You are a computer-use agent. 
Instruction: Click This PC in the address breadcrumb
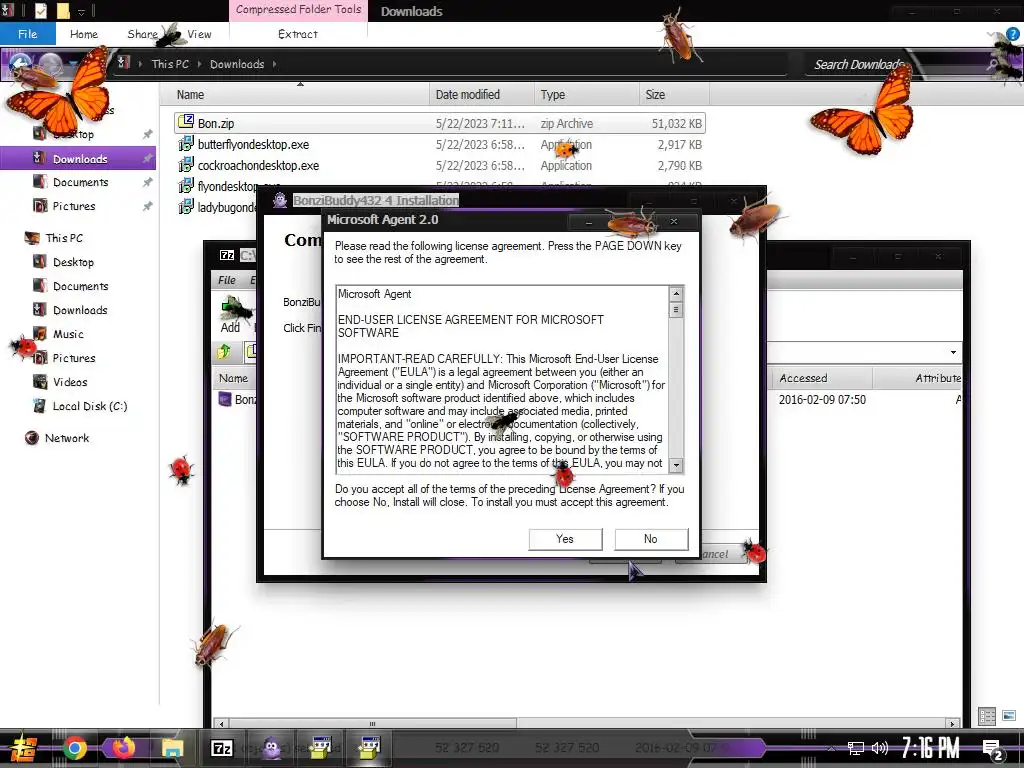click(170, 64)
